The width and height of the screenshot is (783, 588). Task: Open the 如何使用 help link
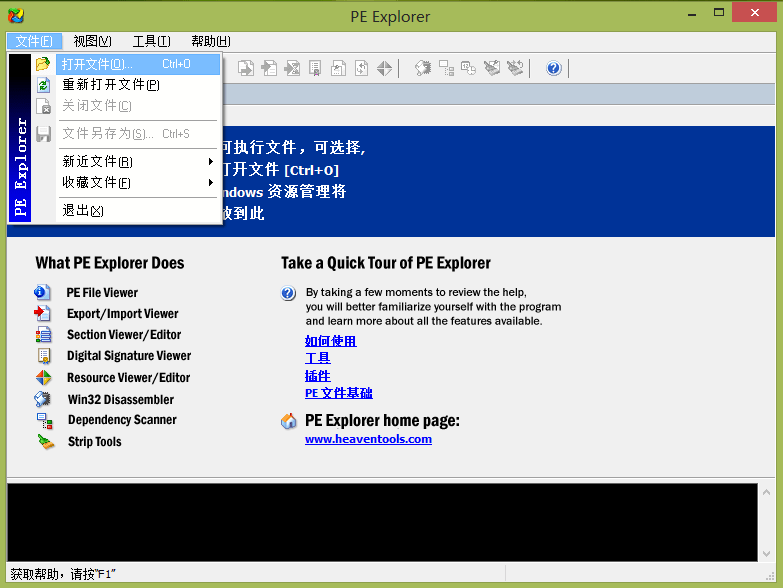tap(331, 341)
